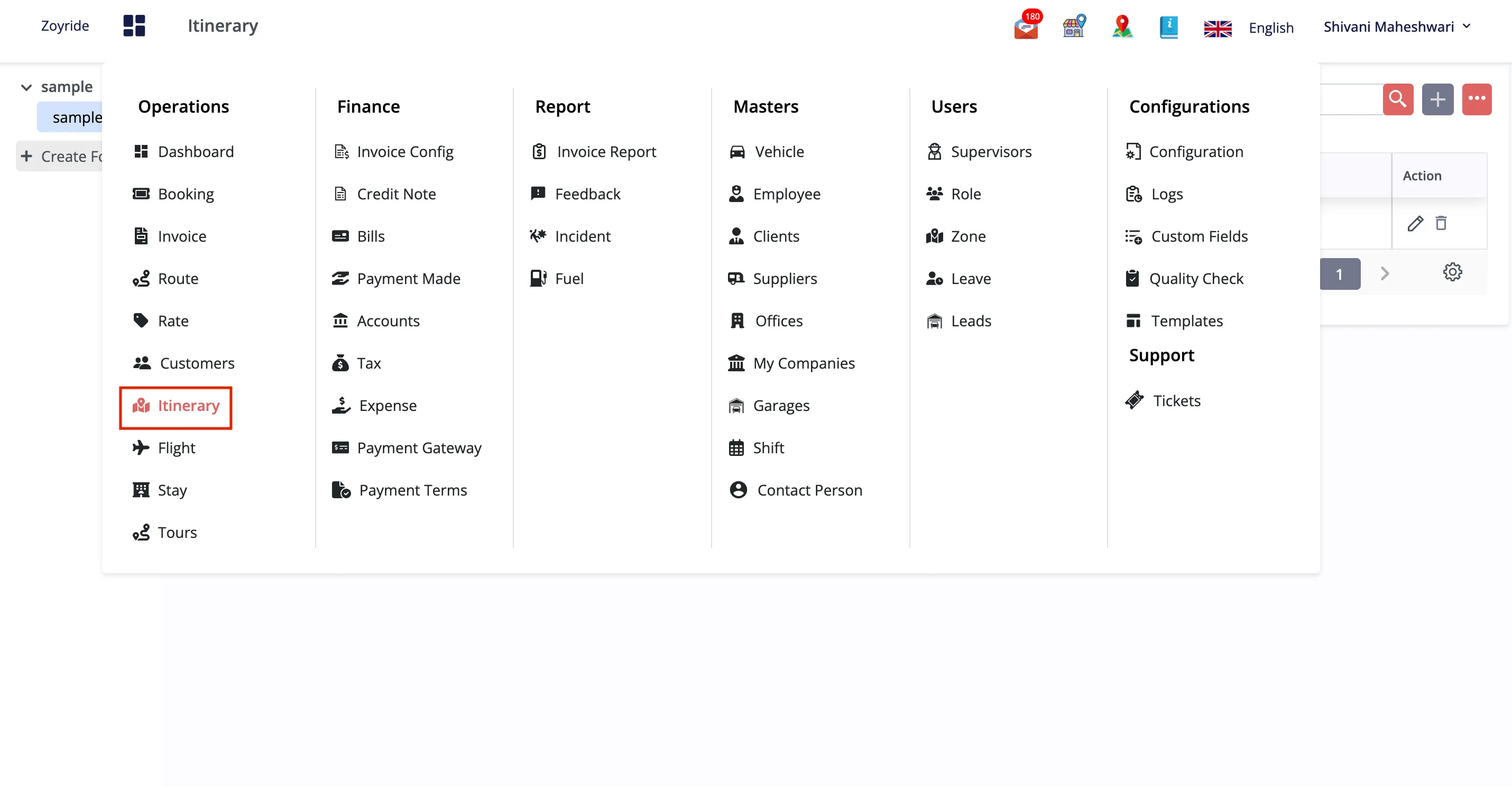Screen dimensions: 1512x787
Task: Click the trash delete icon in Action column
Action: 1441,223
